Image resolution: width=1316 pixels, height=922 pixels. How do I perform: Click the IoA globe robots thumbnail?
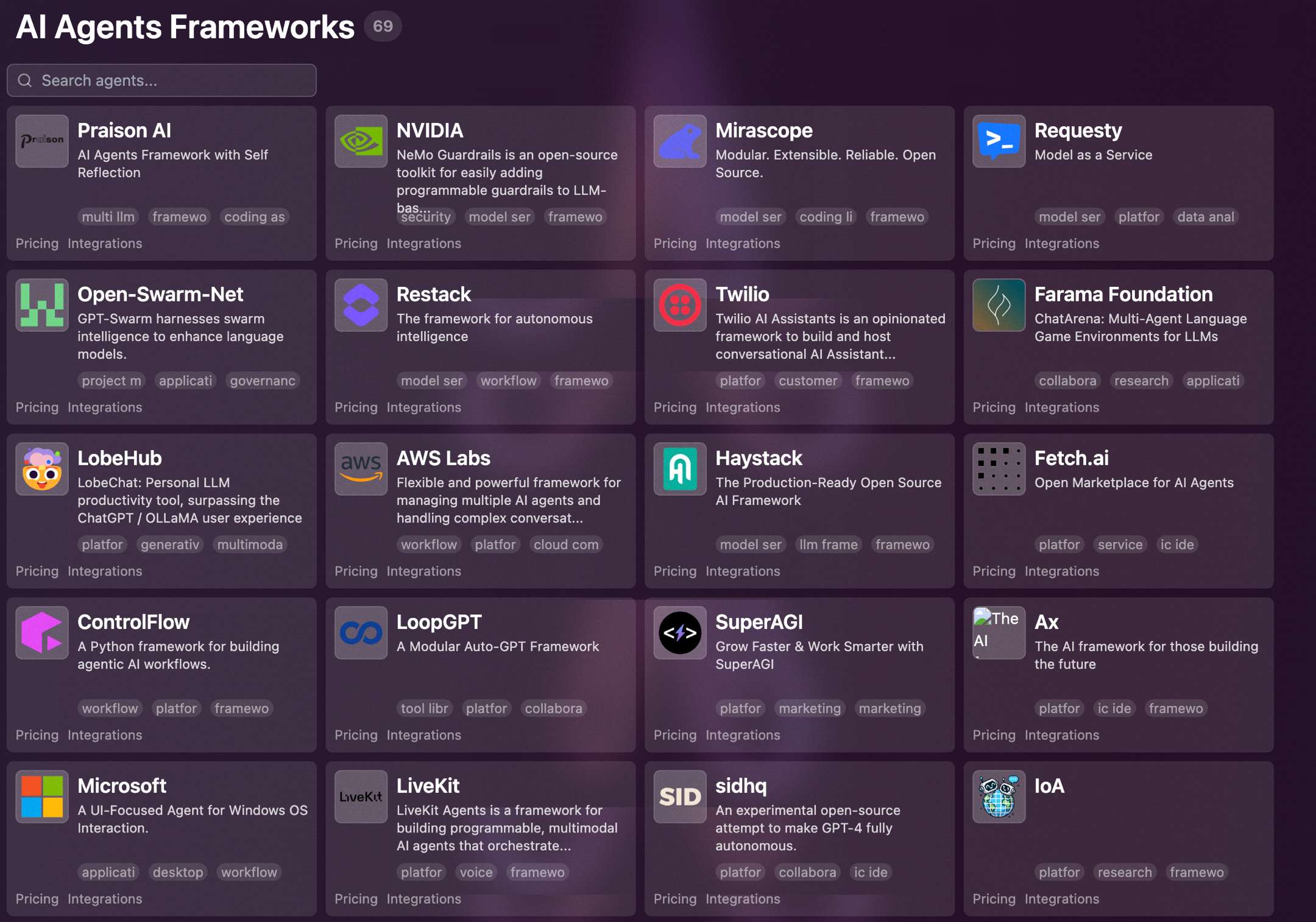[x=999, y=797]
